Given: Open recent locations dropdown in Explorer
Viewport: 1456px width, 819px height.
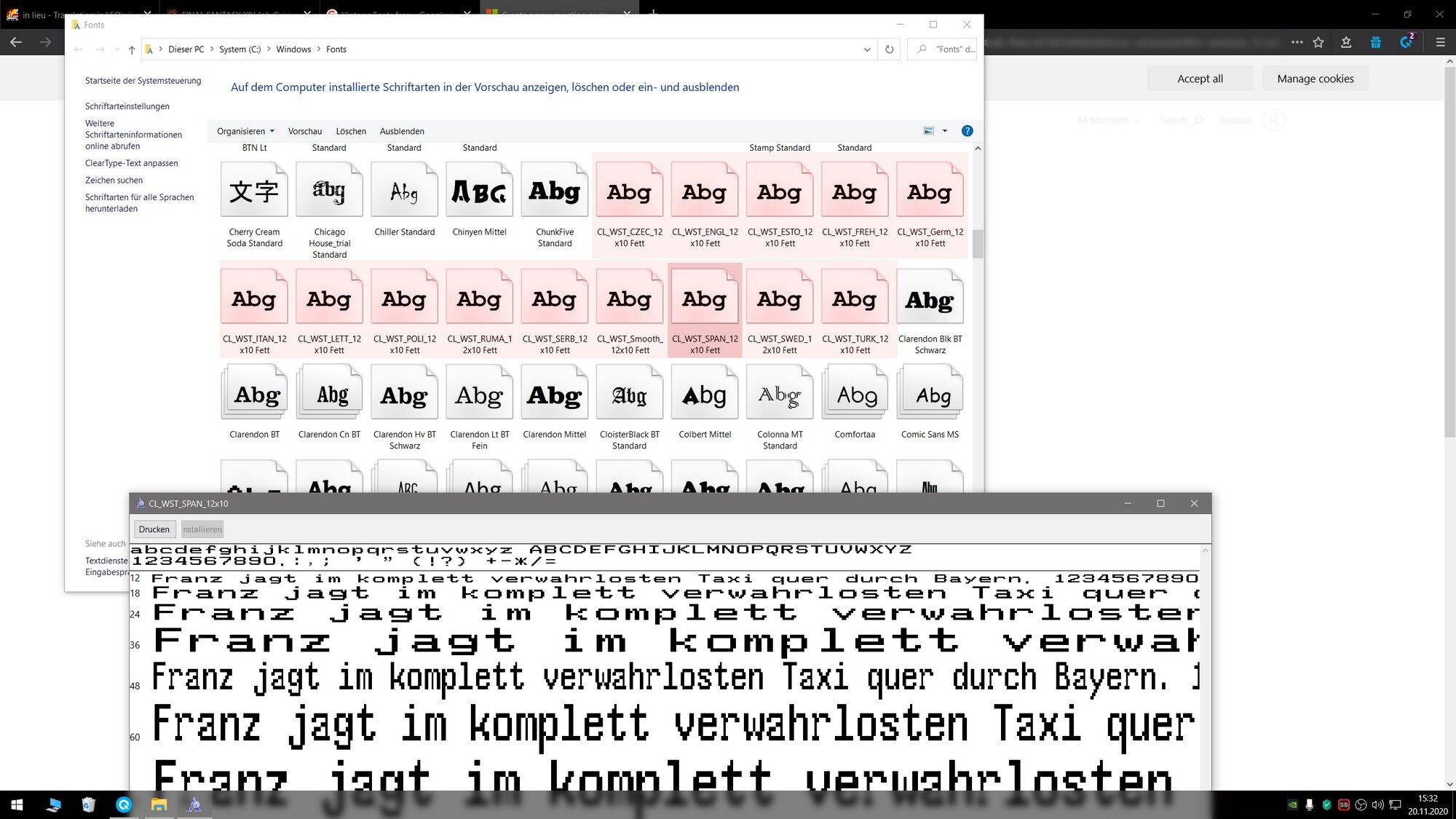Looking at the screenshot, I should tap(117, 50).
